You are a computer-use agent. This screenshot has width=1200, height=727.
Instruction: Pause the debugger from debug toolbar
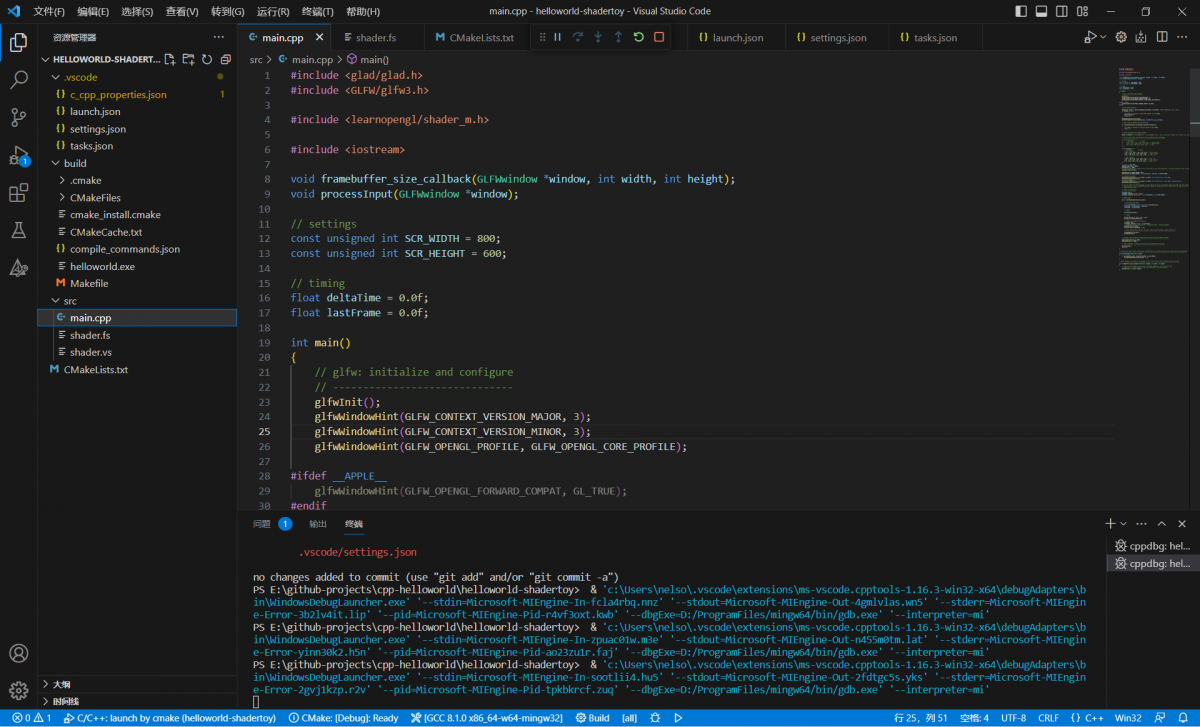pos(557,37)
